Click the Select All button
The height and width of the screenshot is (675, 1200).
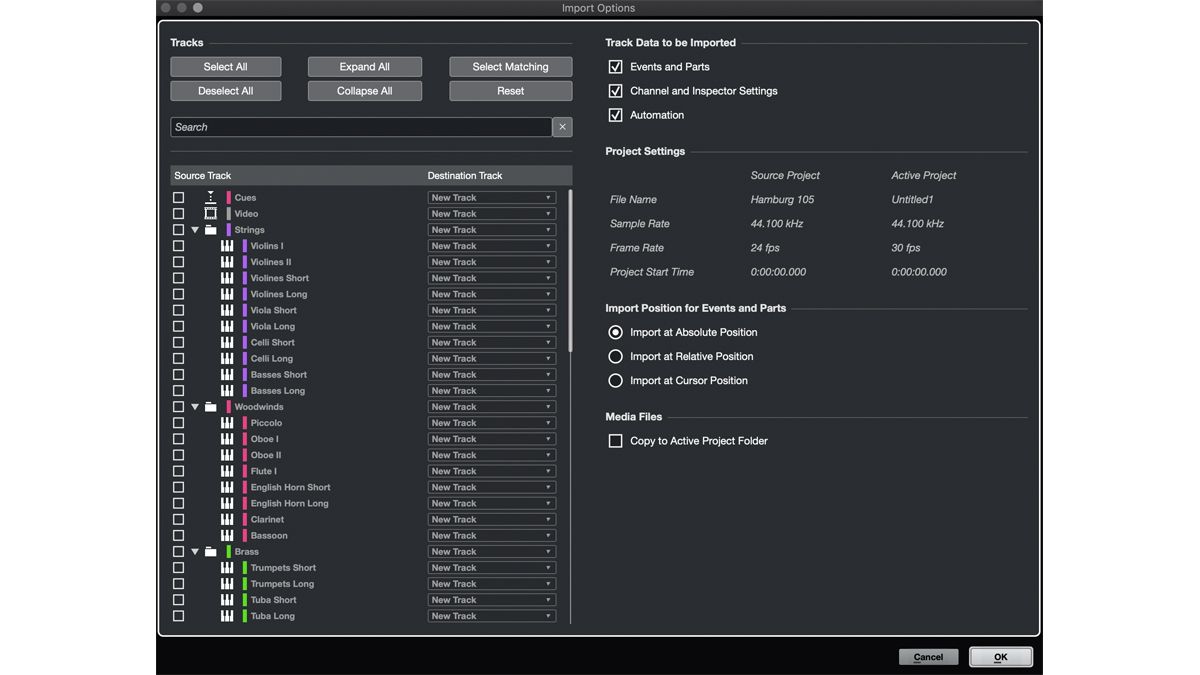point(226,67)
